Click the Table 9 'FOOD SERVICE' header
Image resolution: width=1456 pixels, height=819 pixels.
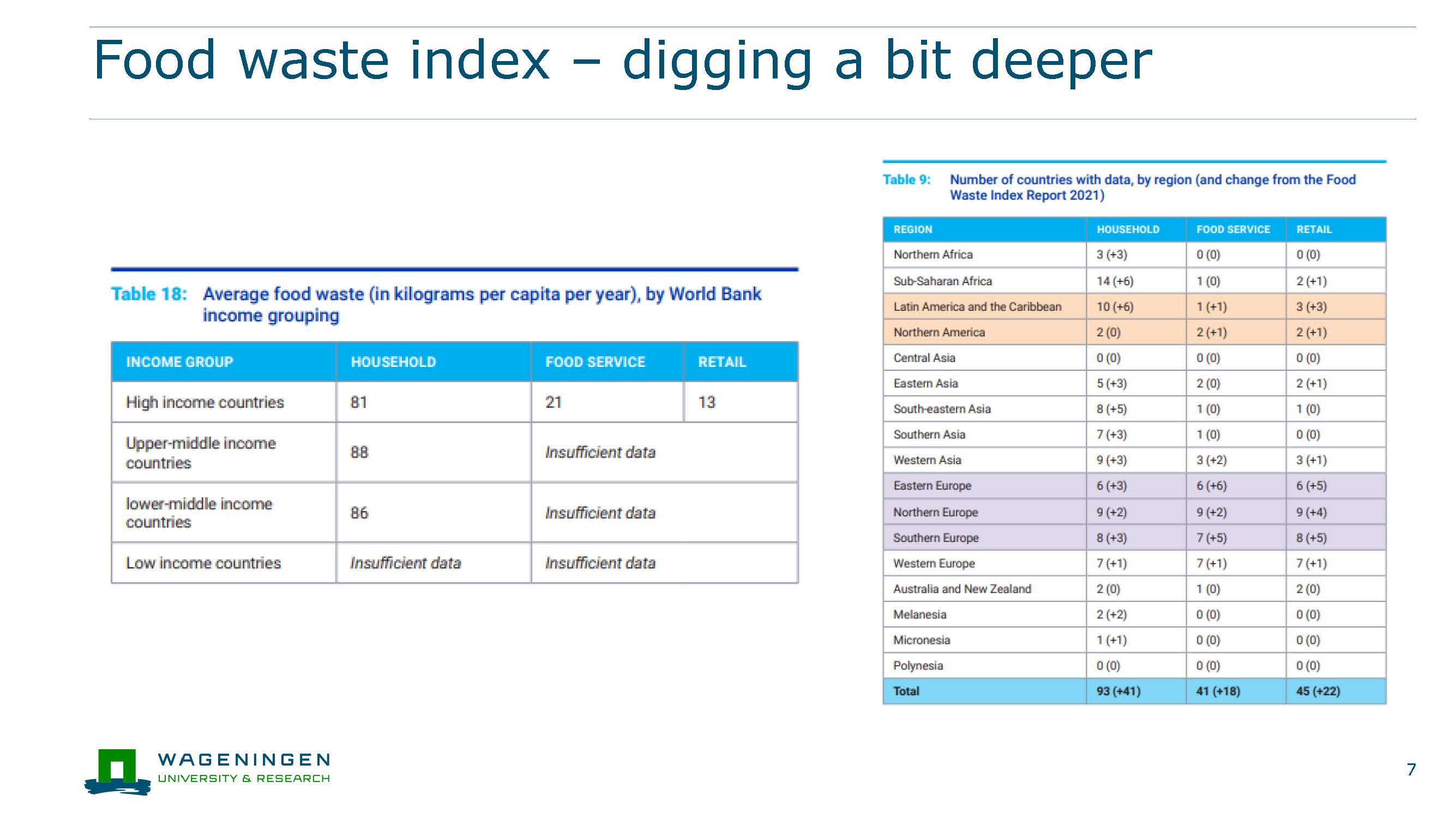click(x=1233, y=230)
